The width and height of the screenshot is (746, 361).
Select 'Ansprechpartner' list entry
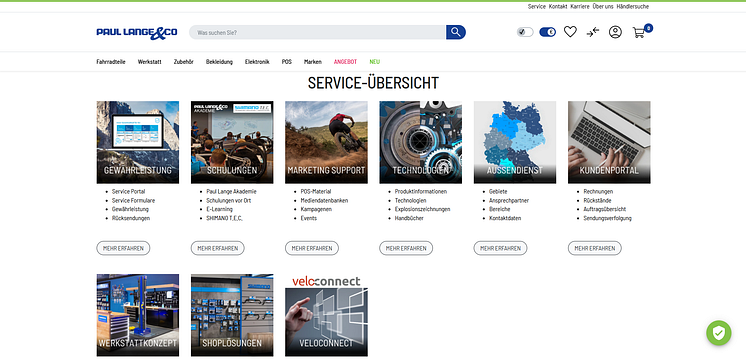pos(509,201)
